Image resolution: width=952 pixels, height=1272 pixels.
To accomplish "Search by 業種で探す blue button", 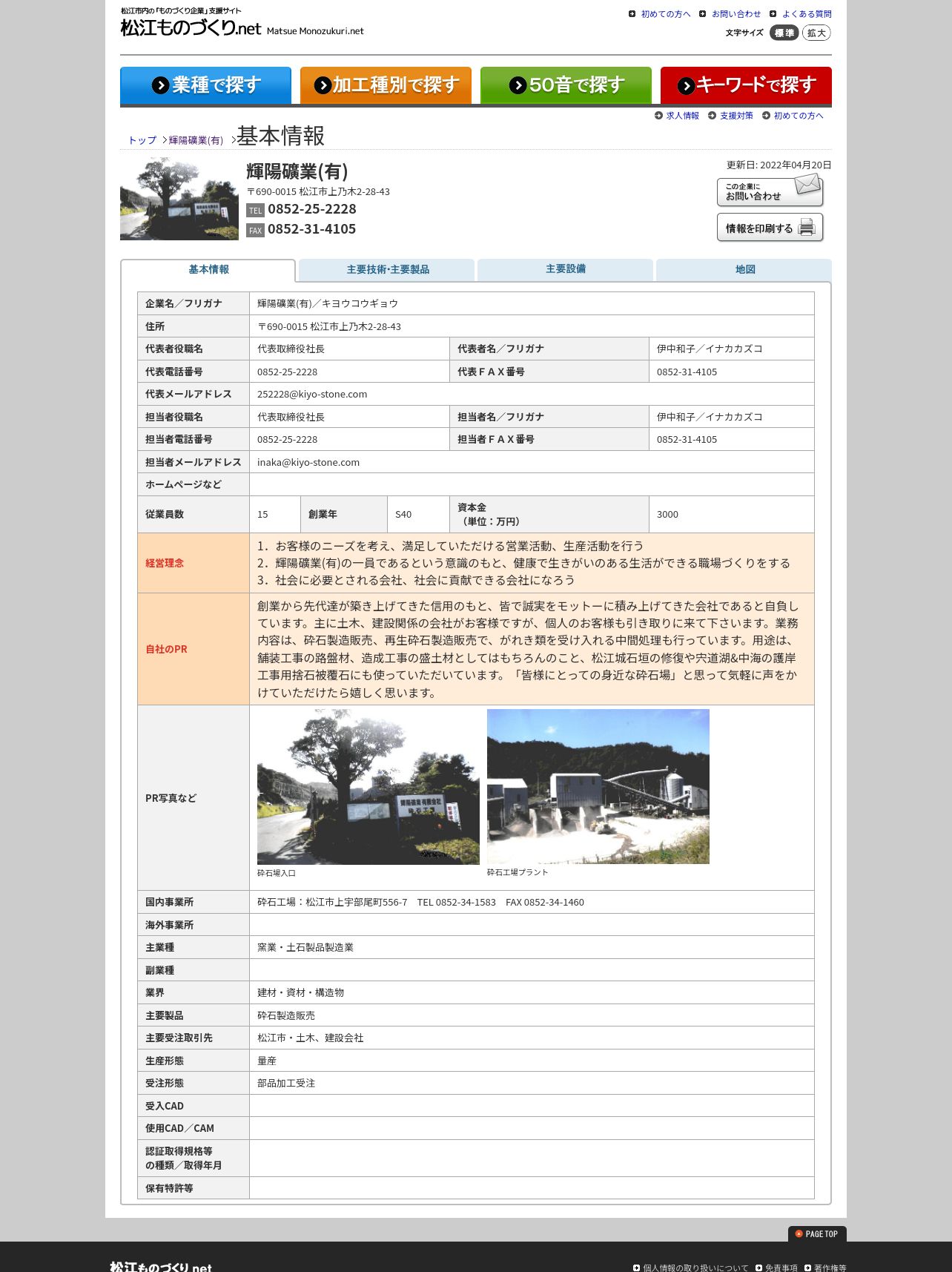I will point(205,85).
